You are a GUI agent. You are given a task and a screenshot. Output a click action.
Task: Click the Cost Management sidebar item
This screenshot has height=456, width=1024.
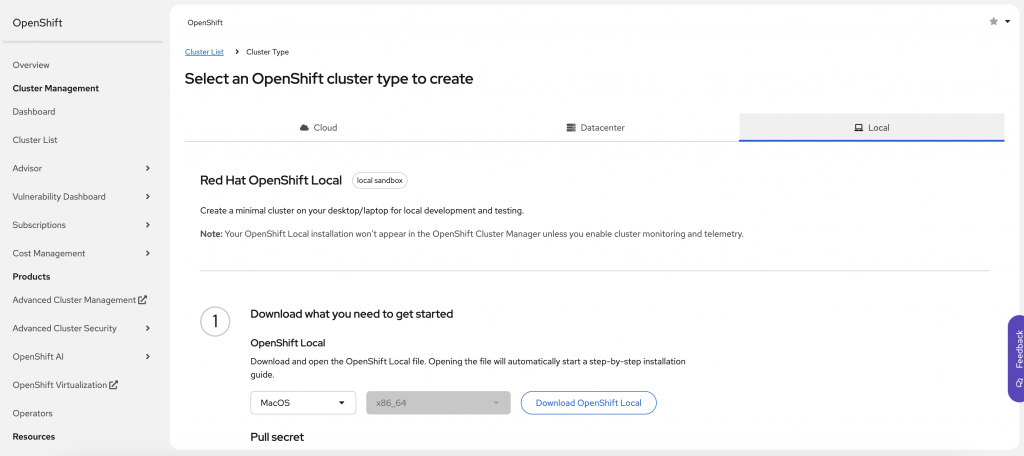(49, 253)
